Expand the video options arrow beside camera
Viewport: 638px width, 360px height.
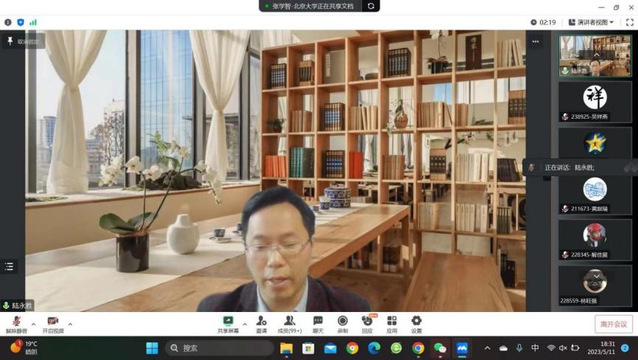pos(70,324)
